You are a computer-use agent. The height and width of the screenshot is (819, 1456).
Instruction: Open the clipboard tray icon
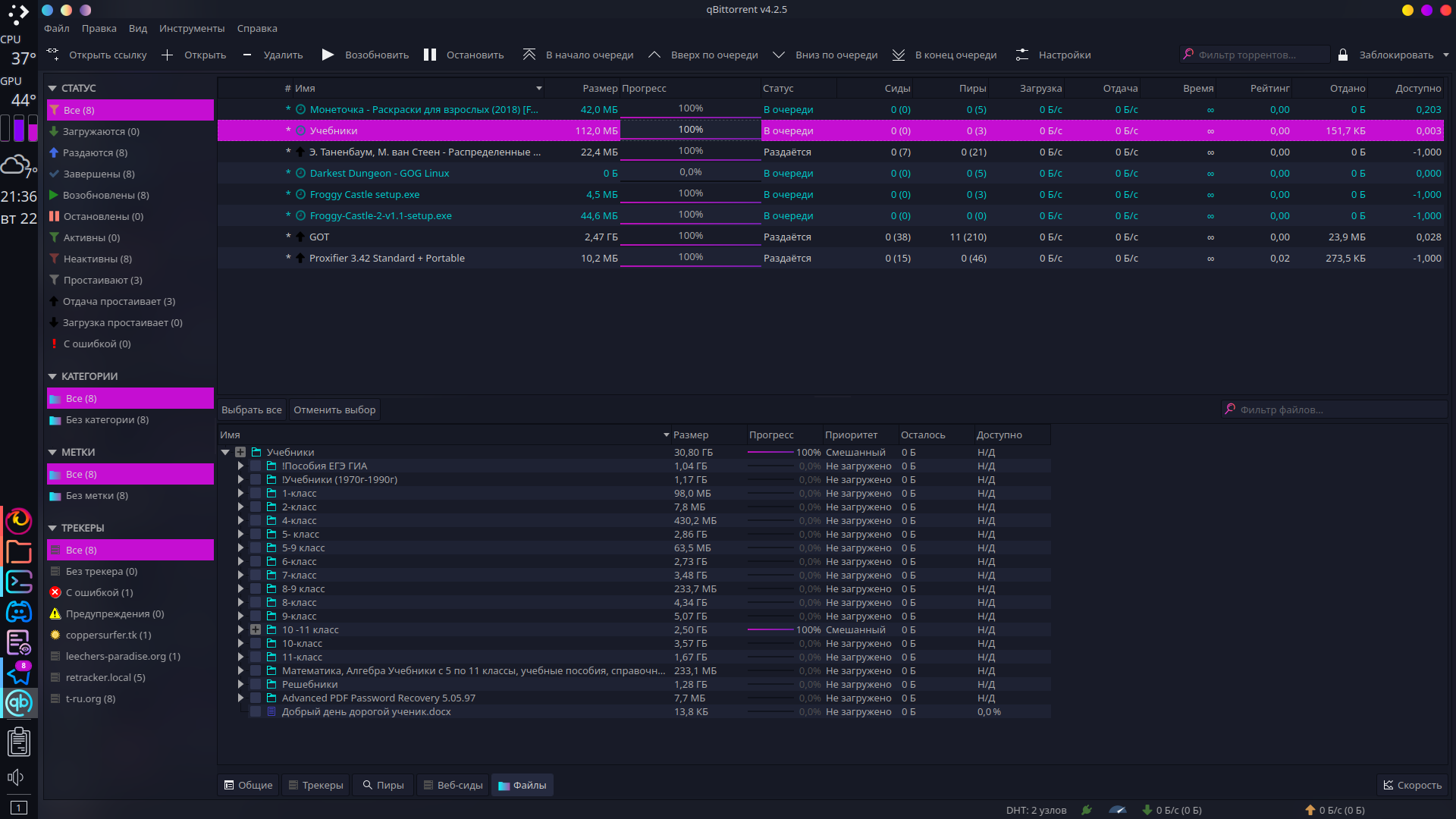(19, 741)
